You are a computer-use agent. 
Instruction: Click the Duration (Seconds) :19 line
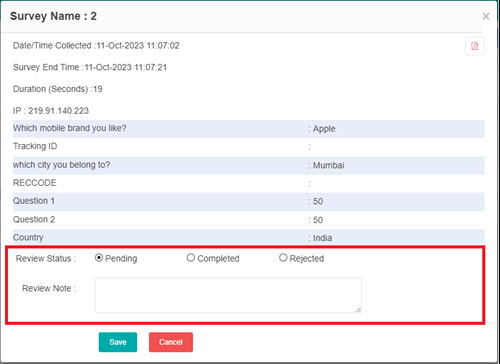tap(58, 89)
